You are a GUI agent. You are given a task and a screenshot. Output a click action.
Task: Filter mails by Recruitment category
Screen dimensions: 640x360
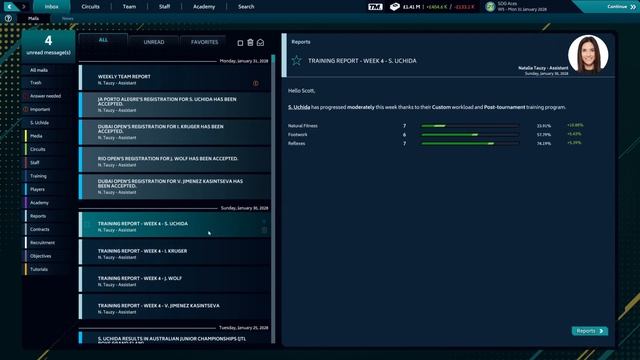coord(49,243)
